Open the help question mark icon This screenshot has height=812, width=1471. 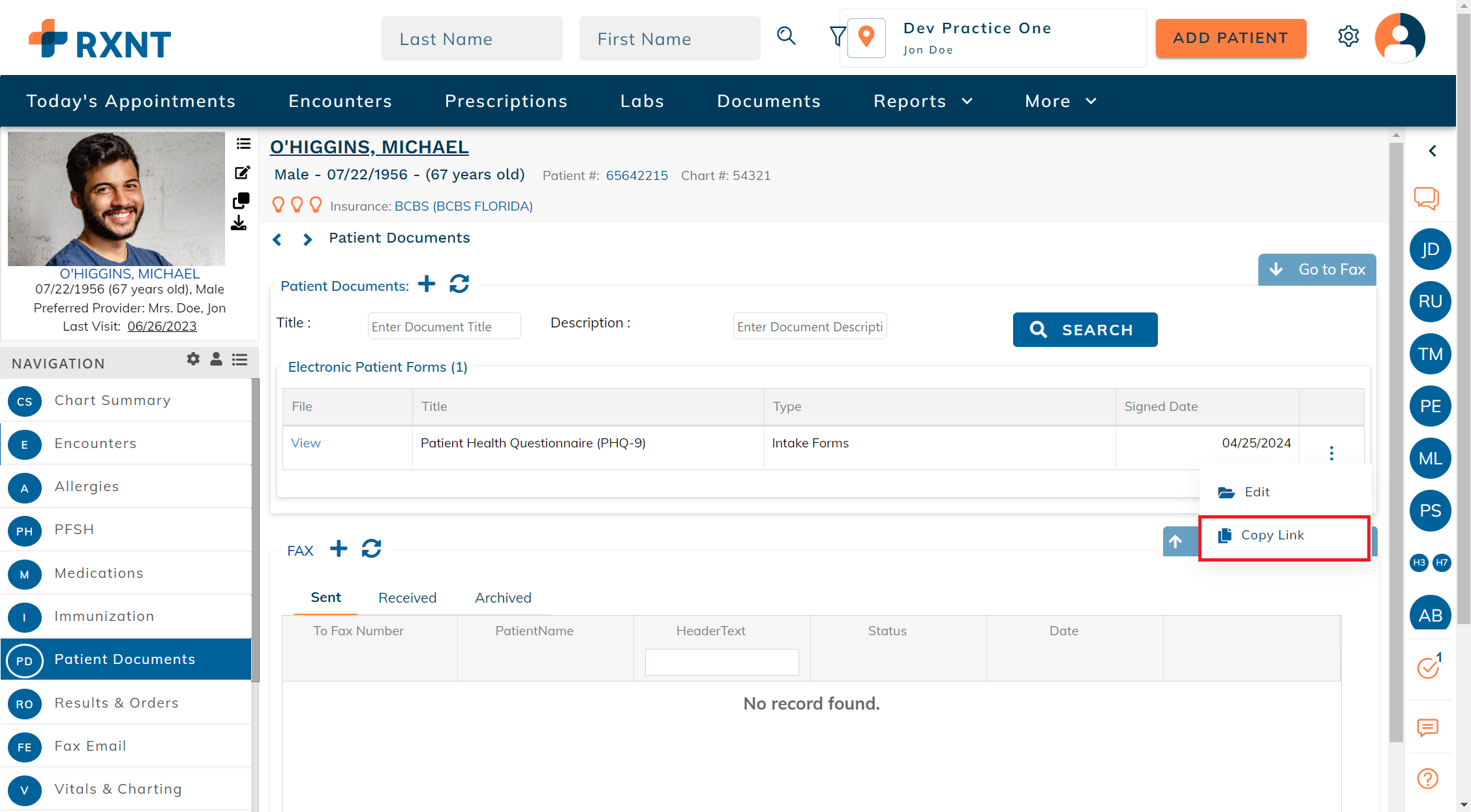(x=1428, y=779)
